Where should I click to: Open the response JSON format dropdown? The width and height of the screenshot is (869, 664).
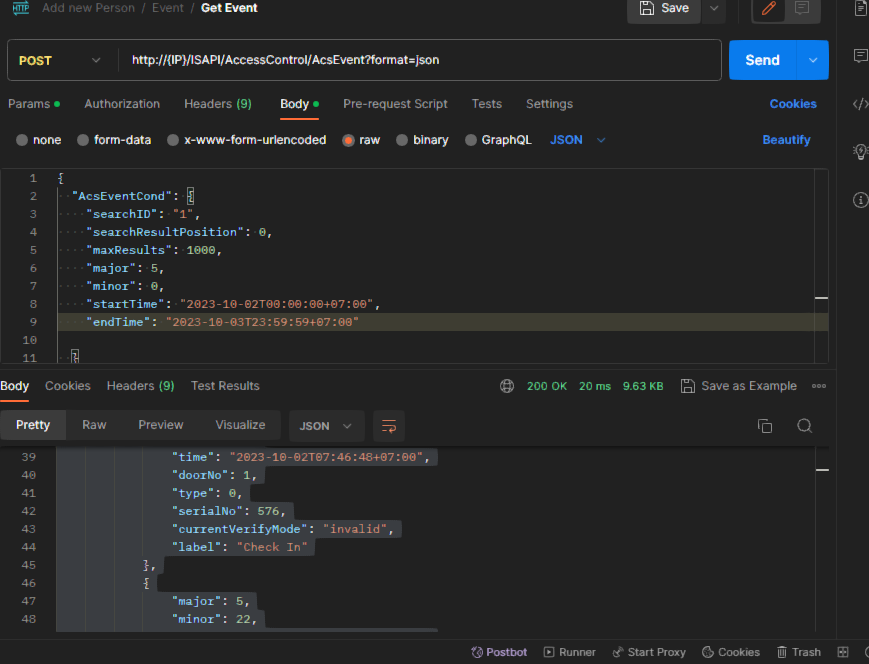pyautogui.click(x=325, y=426)
